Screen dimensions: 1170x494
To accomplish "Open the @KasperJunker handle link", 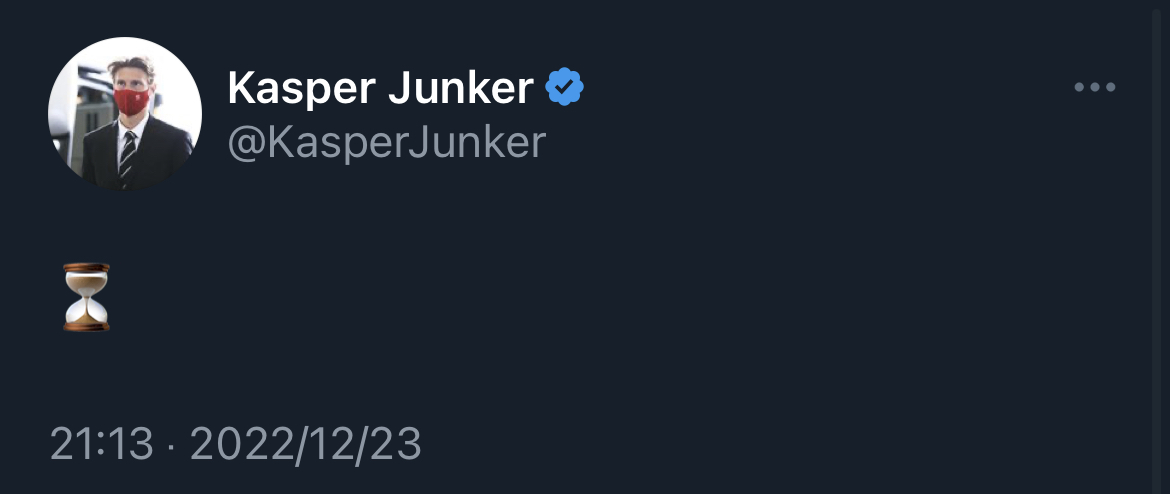I will (x=387, y=143).
